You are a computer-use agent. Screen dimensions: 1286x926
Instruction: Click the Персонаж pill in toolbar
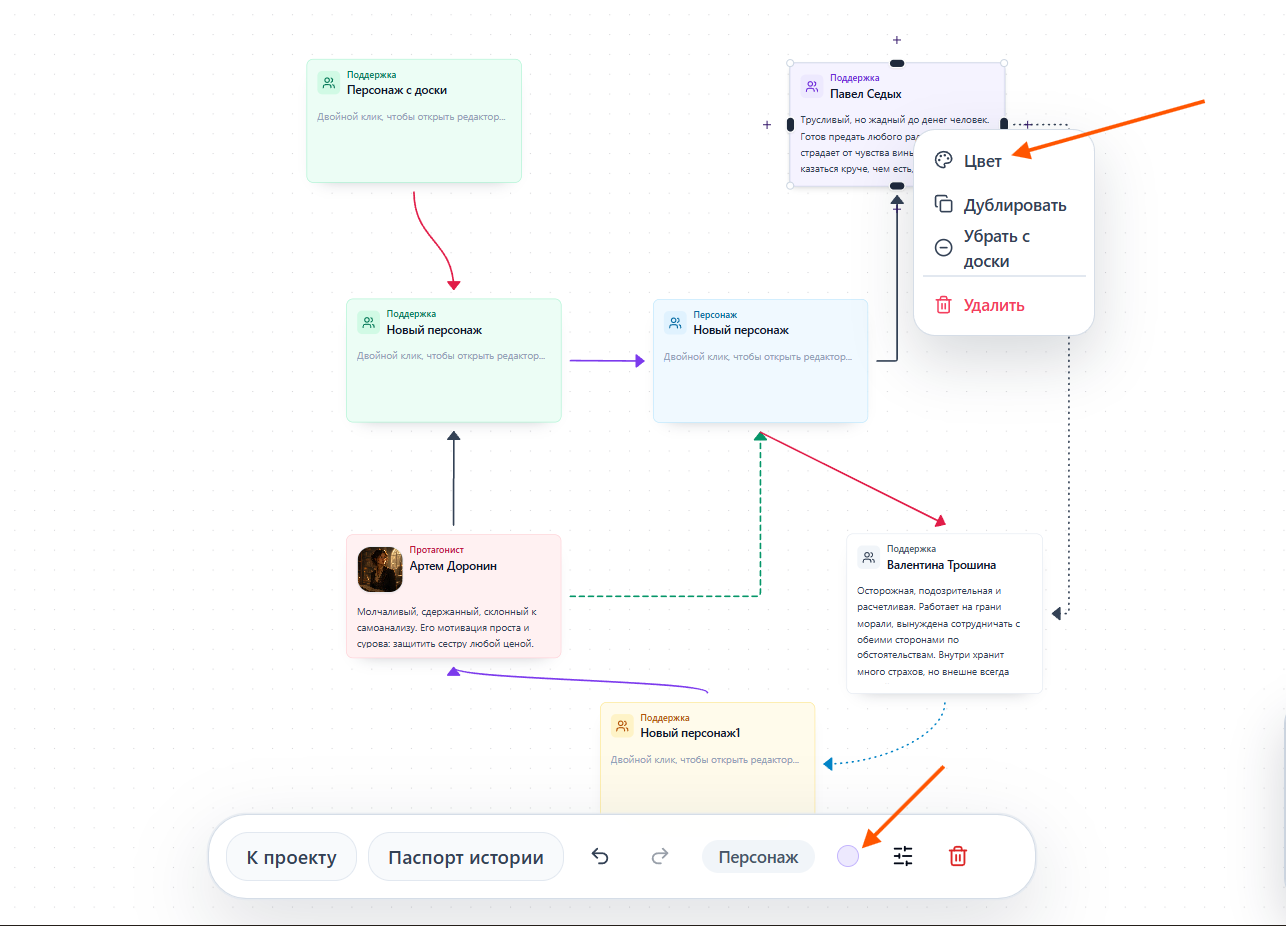759,857
